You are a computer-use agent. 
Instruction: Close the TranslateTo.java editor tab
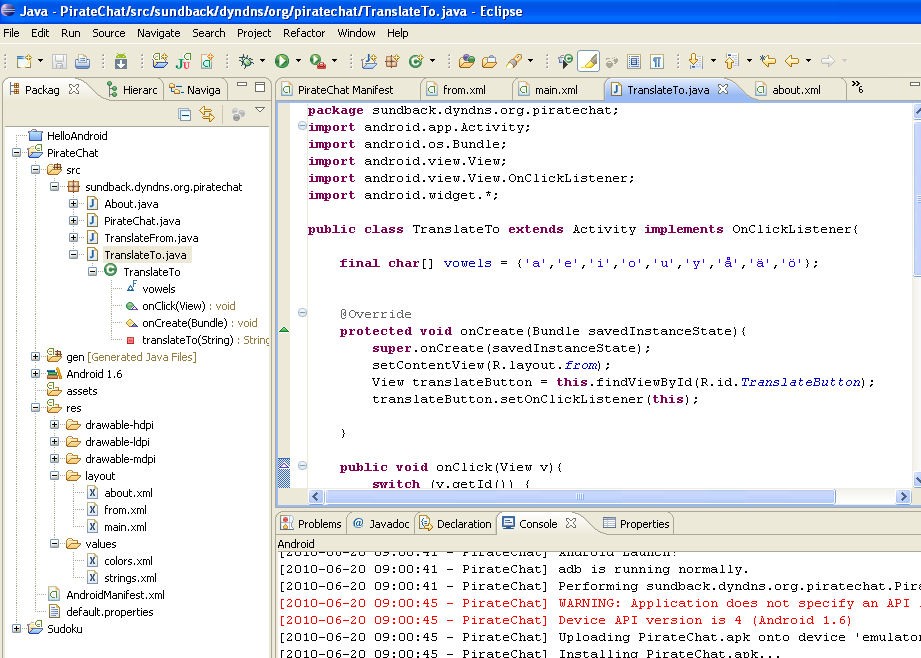724,89
